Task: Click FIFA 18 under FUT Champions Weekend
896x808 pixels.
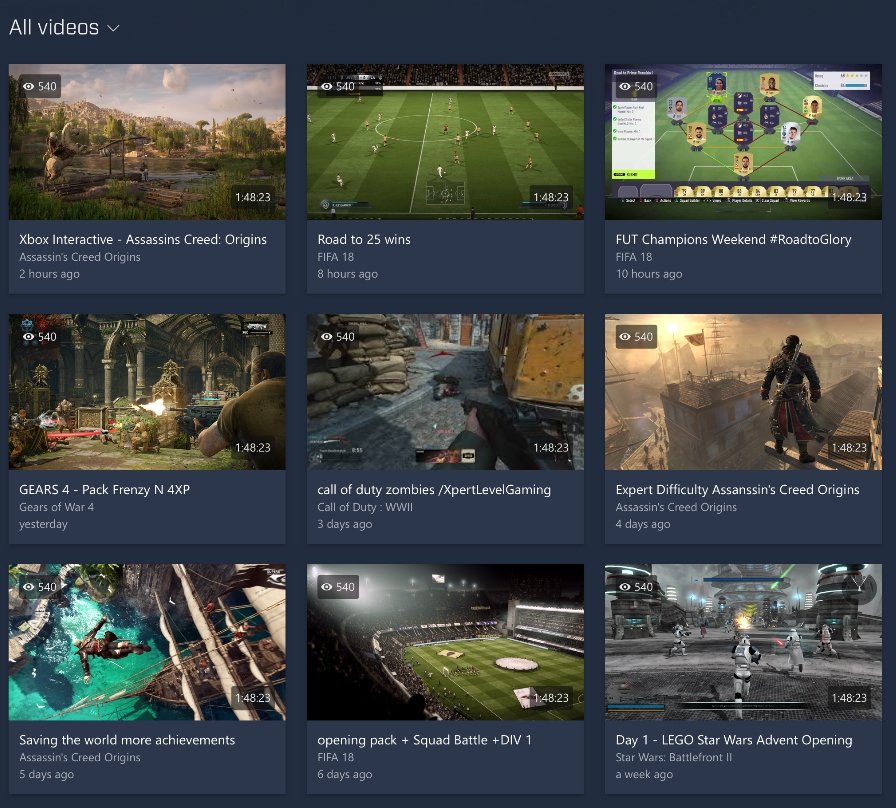Action: coord(634,257)
